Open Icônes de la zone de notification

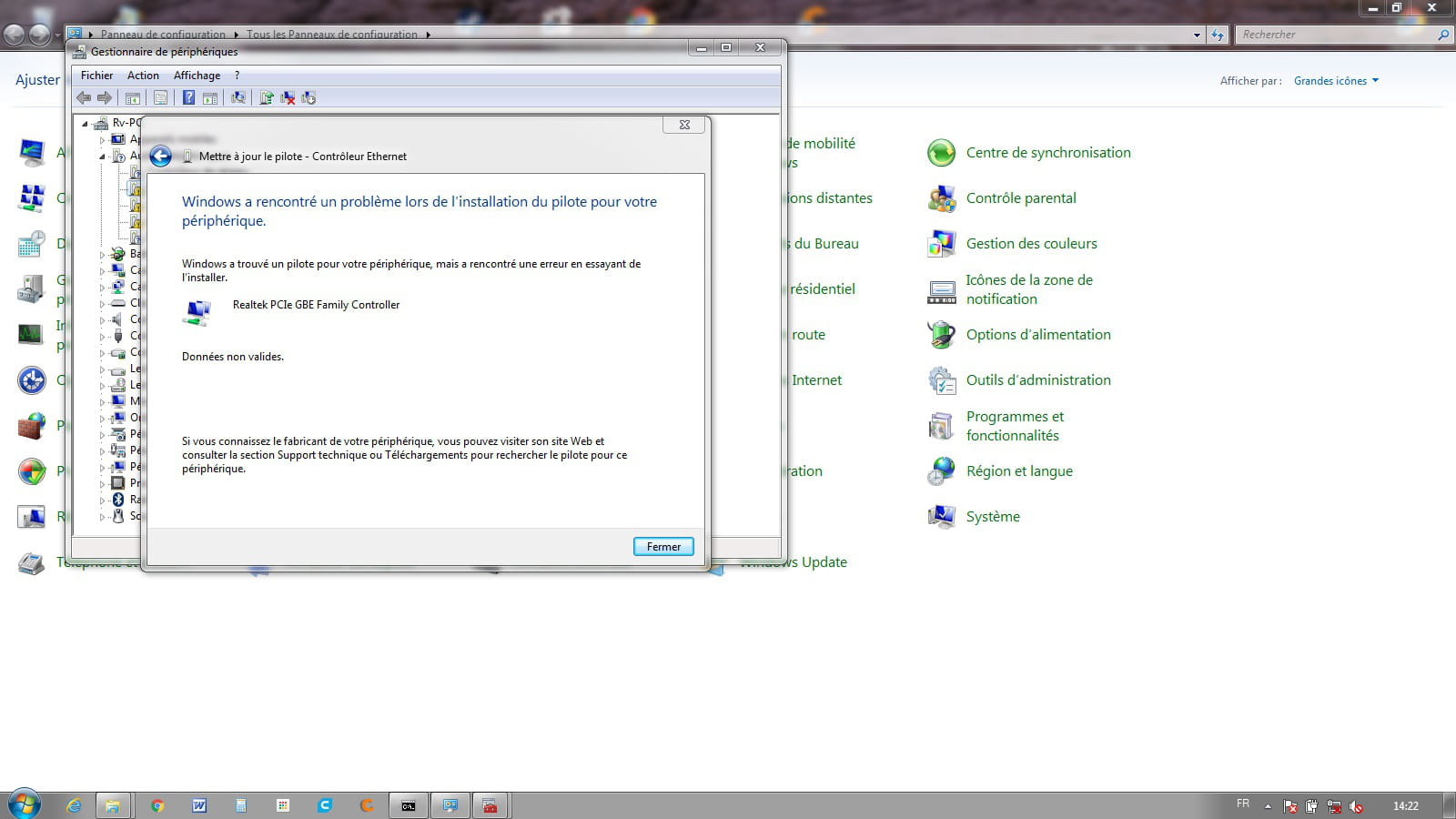(1029, 289)
